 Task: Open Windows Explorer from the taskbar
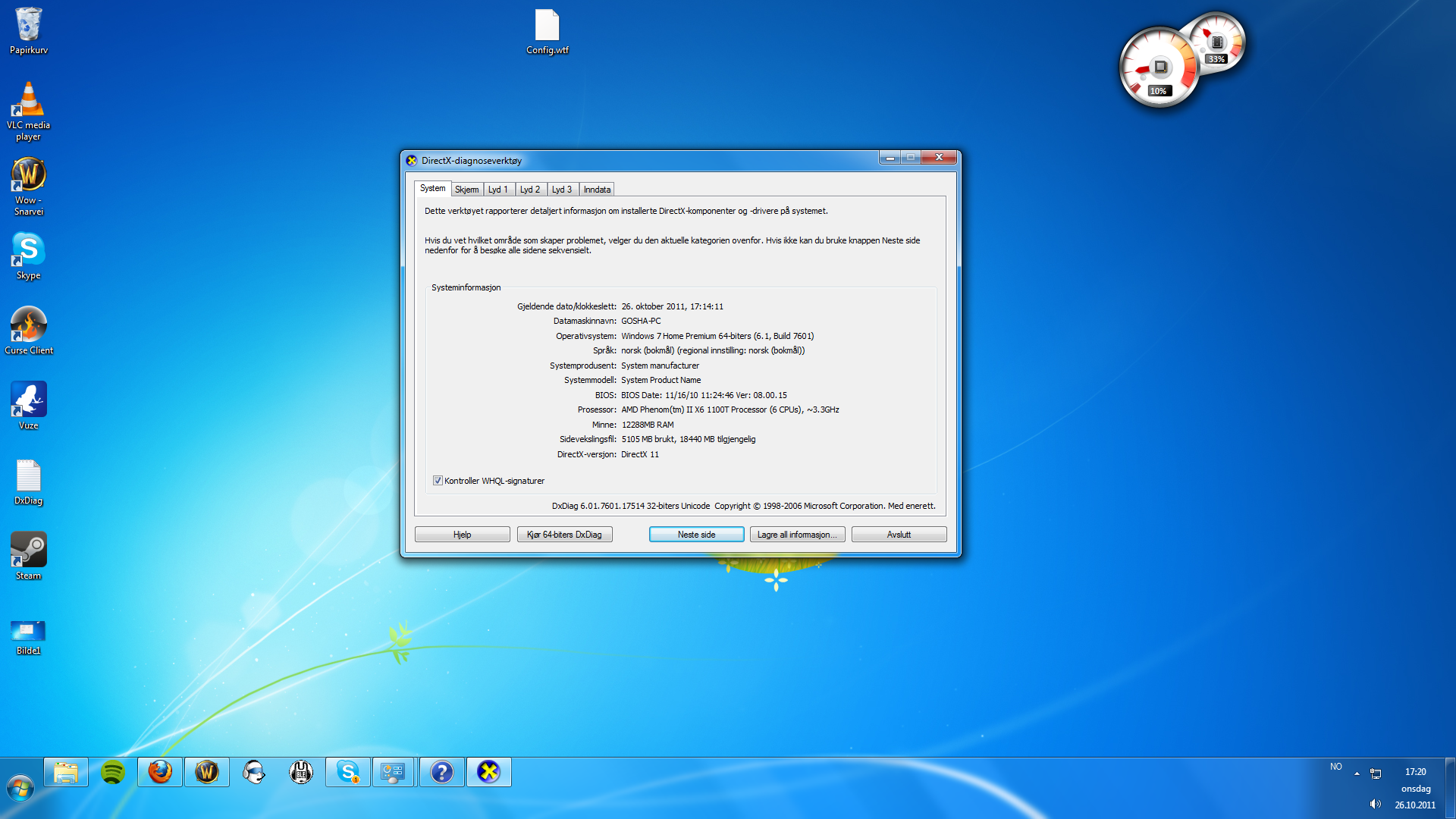pyautogui.click(x=66, y=772)
